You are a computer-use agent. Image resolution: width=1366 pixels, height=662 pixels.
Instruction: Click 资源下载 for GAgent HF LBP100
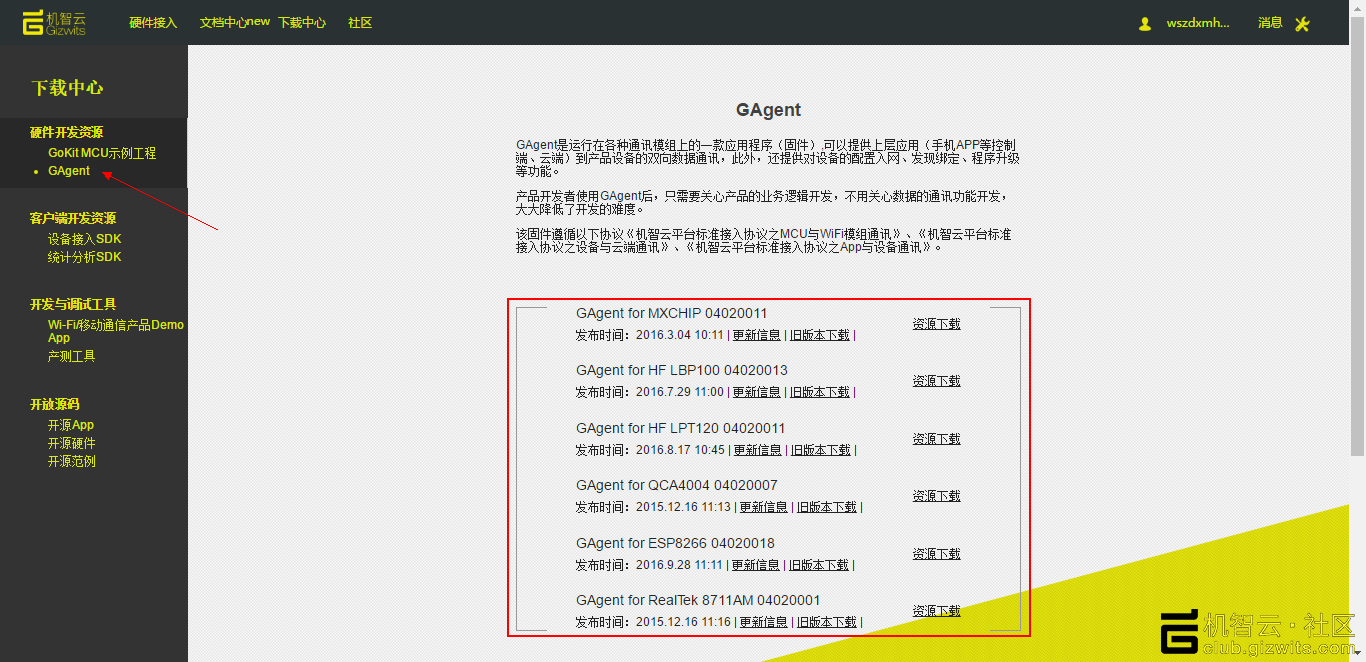pos(936,381)
